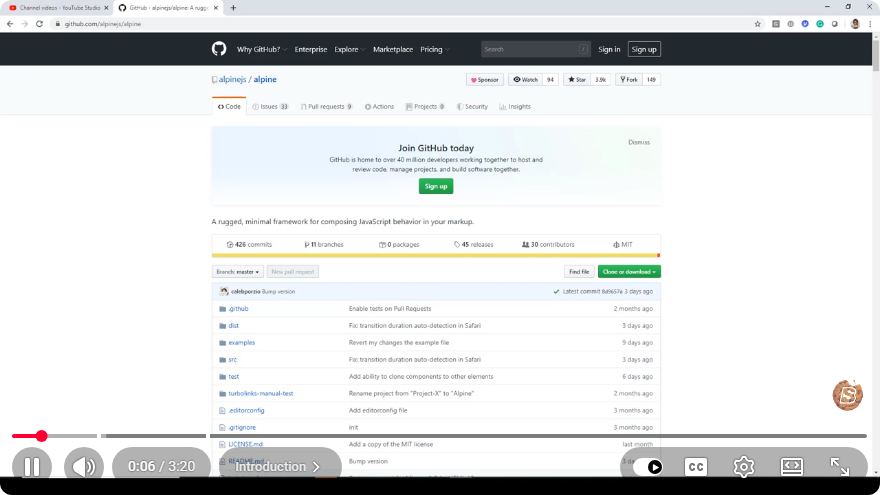The width and height of the screenshot is (880, 495).
Task: Click the GitHub octocat logo
Action: [219, 49]
